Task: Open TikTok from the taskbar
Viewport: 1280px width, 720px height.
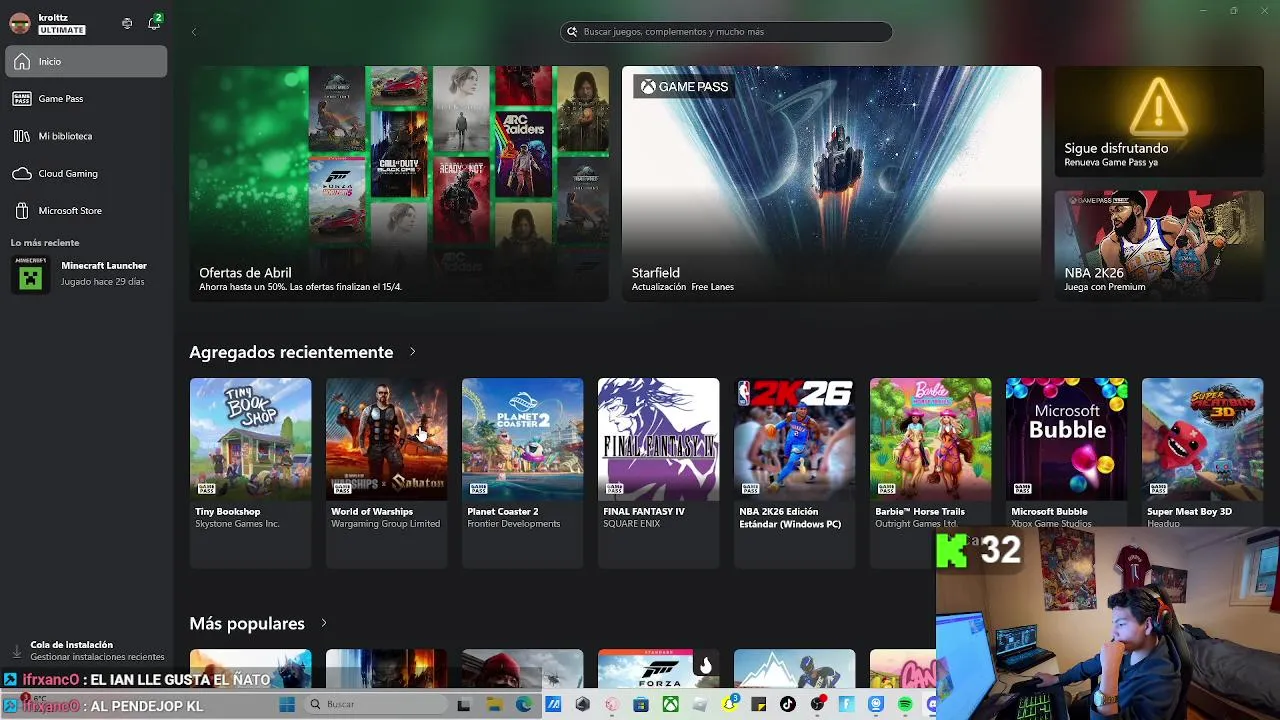Action: coord(788,704)
